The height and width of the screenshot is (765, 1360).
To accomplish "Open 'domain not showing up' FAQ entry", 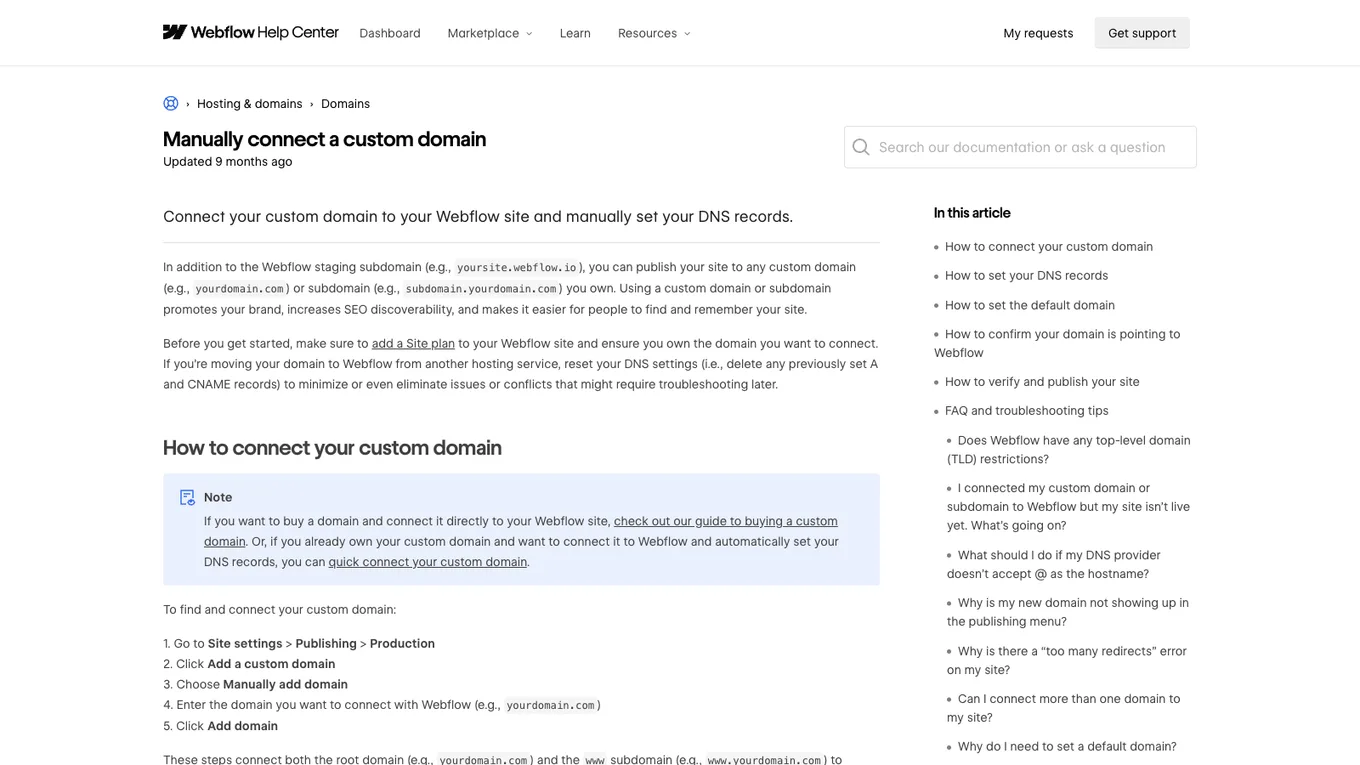I will [x=1068, y=612].
